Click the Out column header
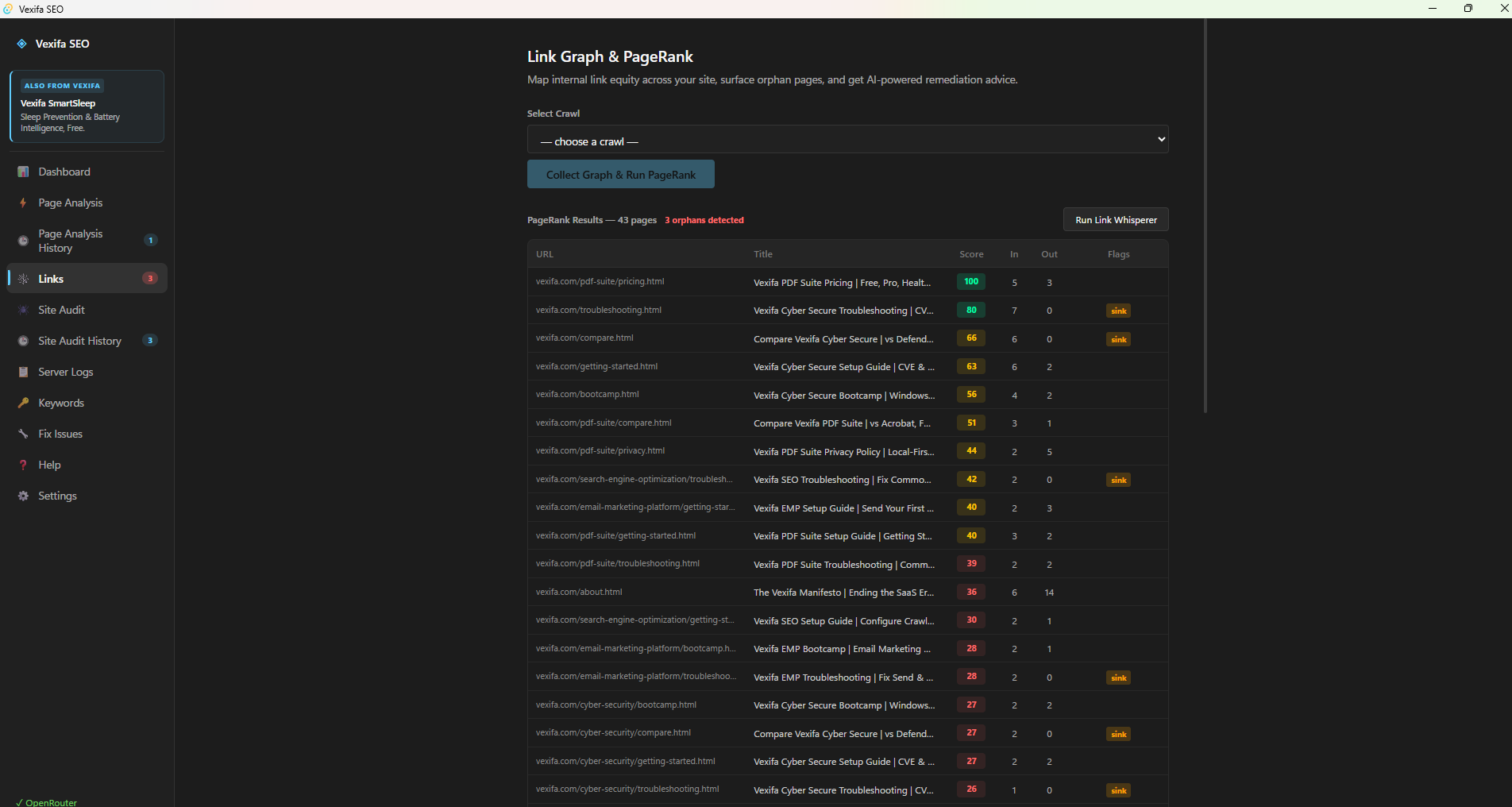 pos(1049,254)
